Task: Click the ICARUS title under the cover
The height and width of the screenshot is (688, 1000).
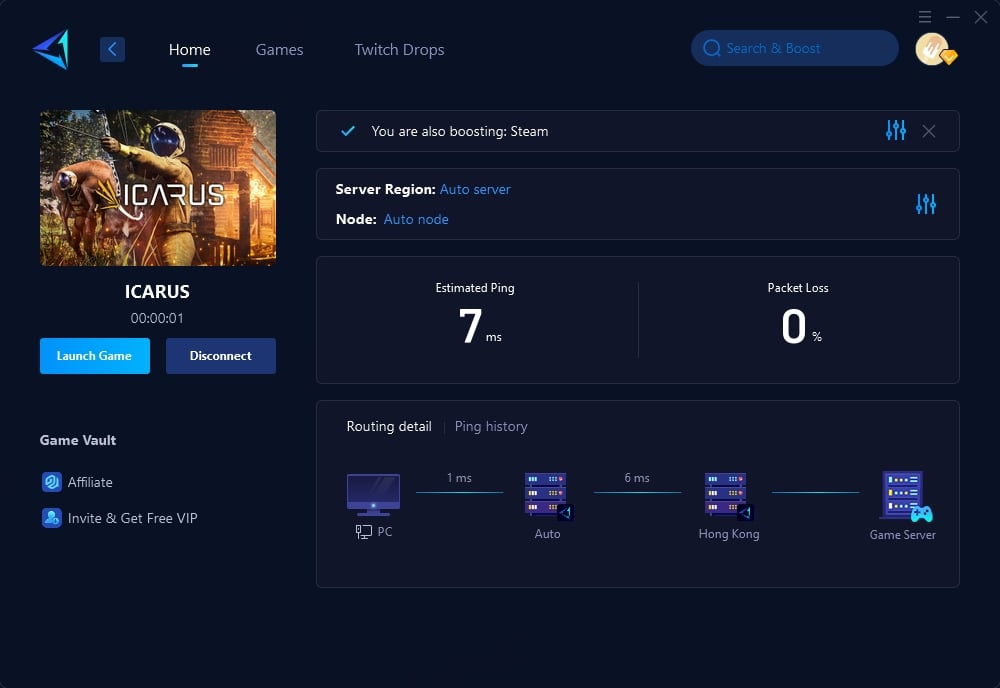Action: click(x=157, y=291)
